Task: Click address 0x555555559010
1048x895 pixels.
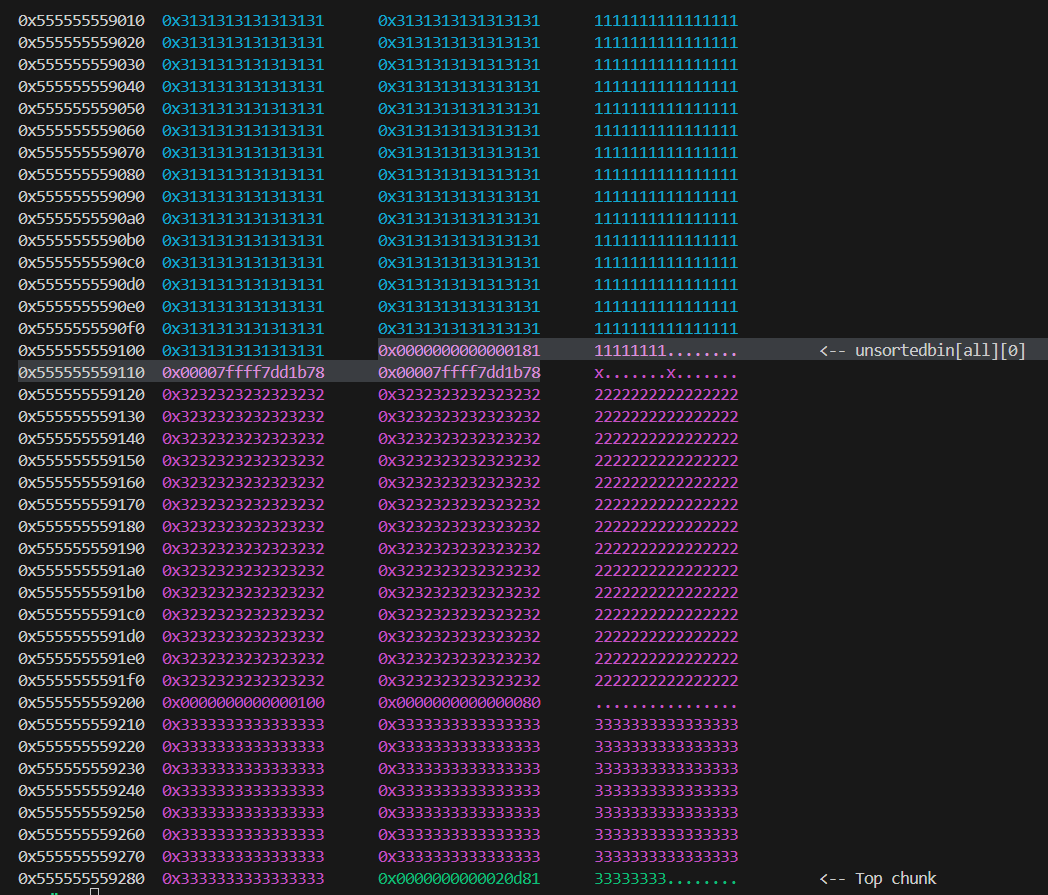Action: [x=81, y=21]
